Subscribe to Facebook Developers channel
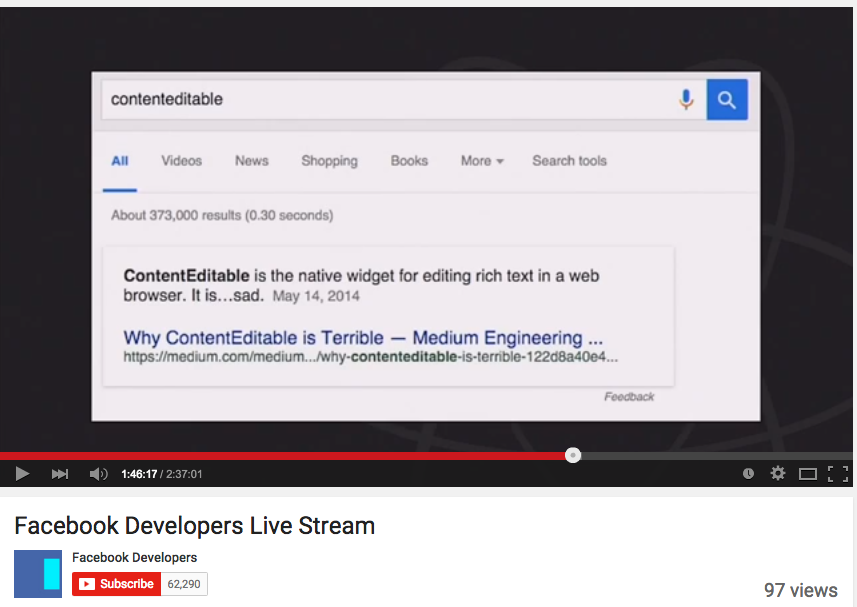Viewport: 857px width, 607px height. pos(116,584)
